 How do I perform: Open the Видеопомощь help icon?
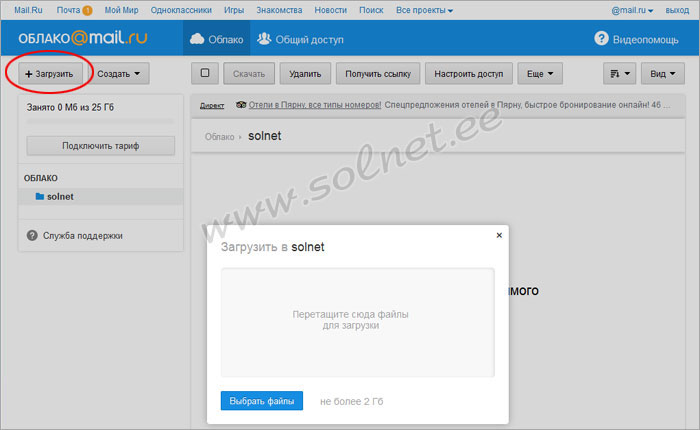(602, 39)
